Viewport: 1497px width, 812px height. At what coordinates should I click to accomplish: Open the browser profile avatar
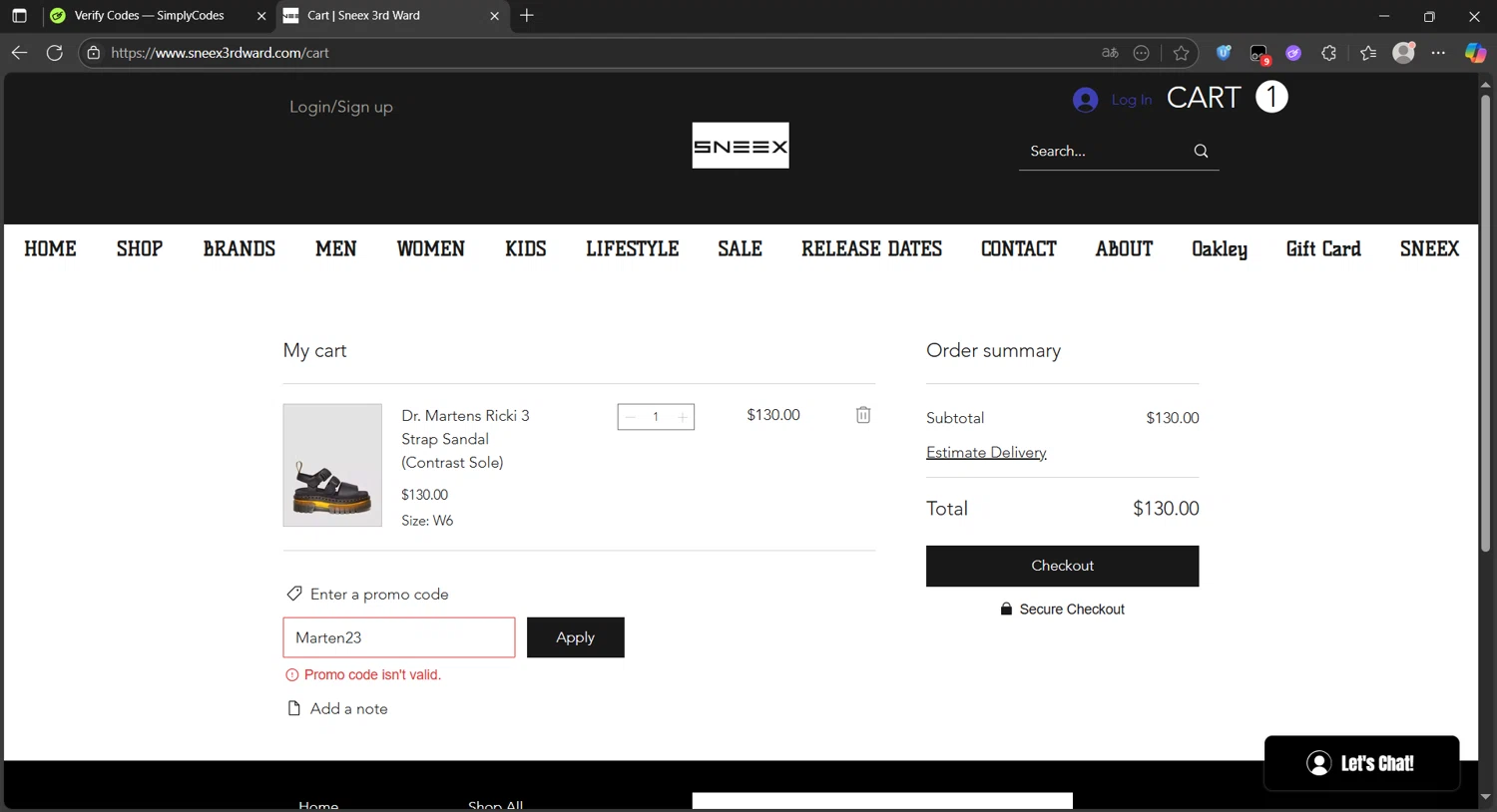coord(1404,53)
